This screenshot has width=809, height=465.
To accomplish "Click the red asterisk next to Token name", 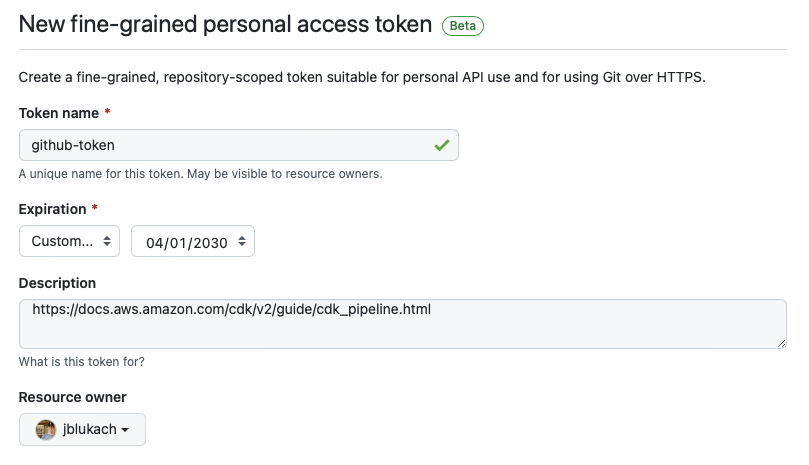I will click(x=107, y=113).
